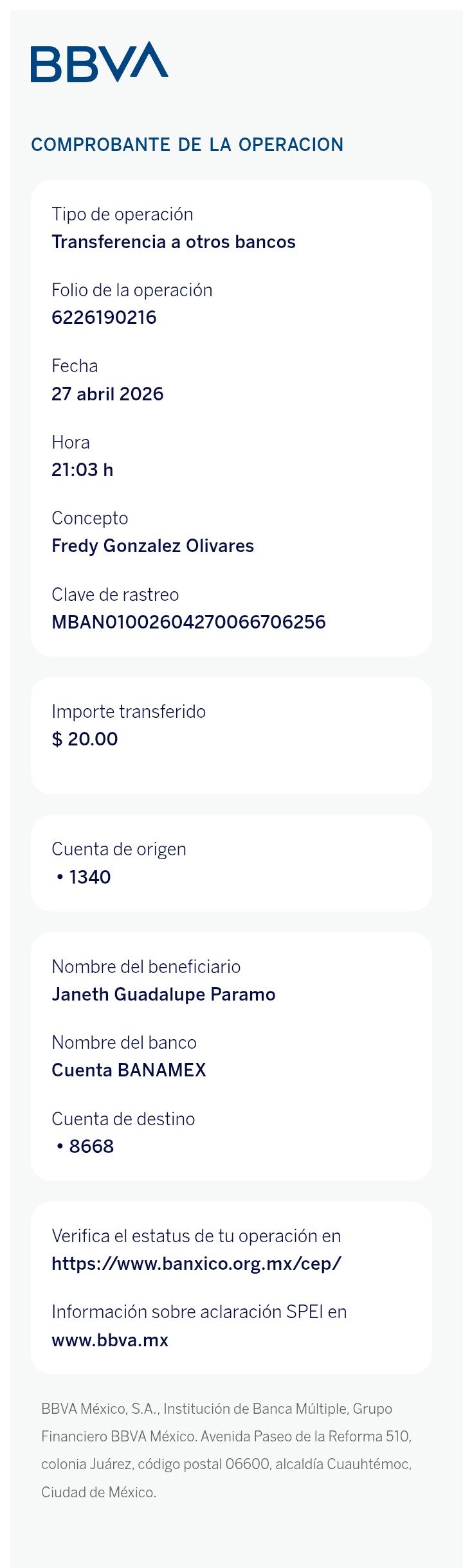Screen dimensions: 463x1568
Task: Click the BBVA México legal address footer
Action: coord(226,1450)
